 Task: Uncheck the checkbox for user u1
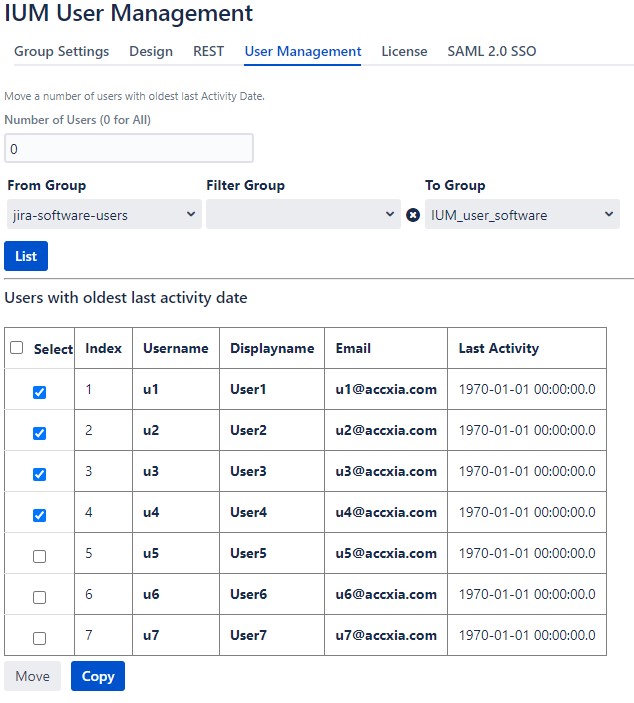coord(39,392)
